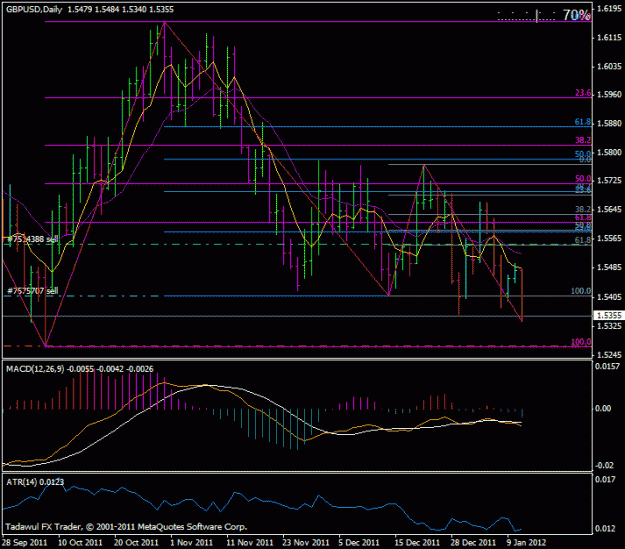Screen dimensions: 625x549
Task: Click the 28 Sep 2011 date label
Action: [x=25, y=543]
